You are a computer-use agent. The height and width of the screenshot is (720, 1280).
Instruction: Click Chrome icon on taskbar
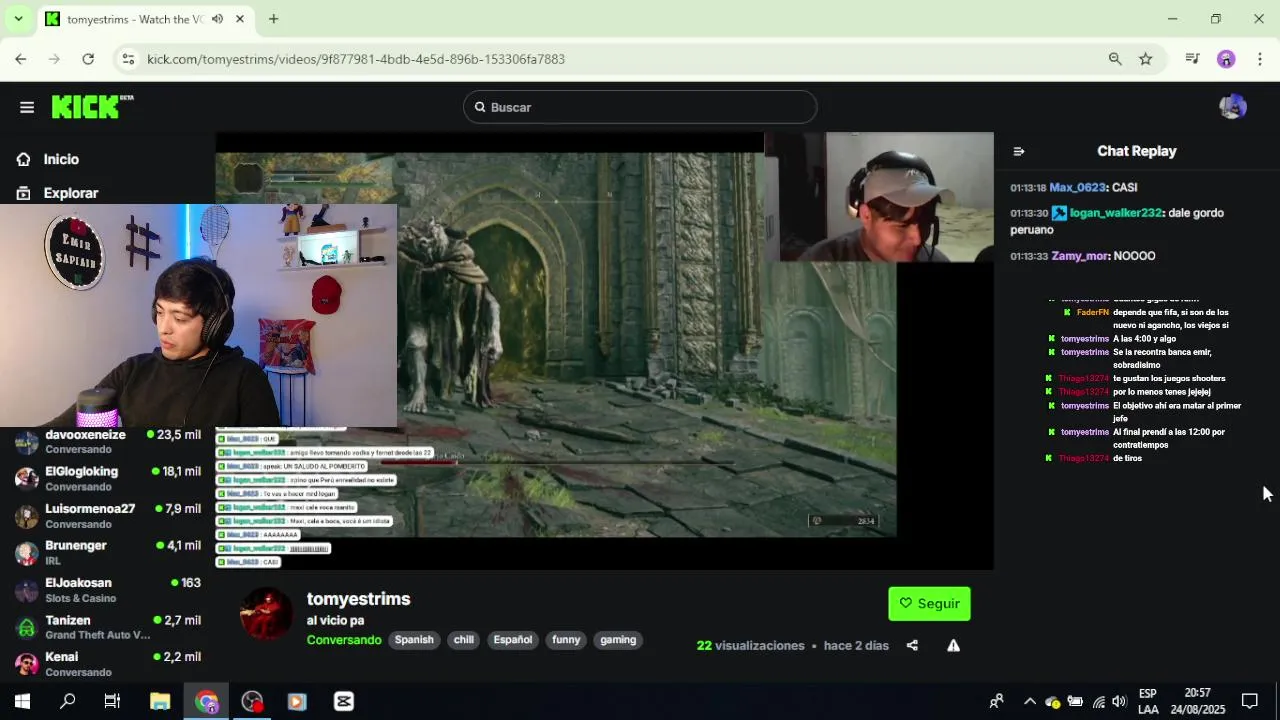click(207, 701)
